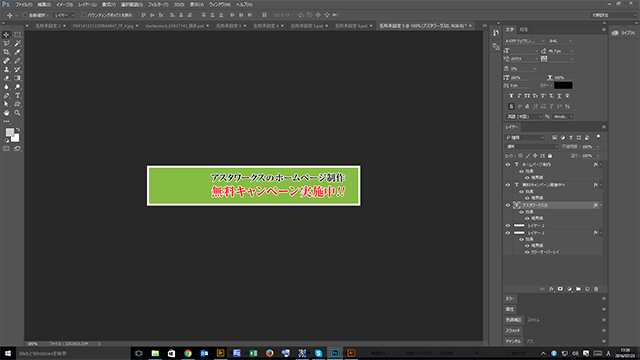This screenshot has width=640, height=360.
Task: Select the Blur tool
Action: point(6,87)
